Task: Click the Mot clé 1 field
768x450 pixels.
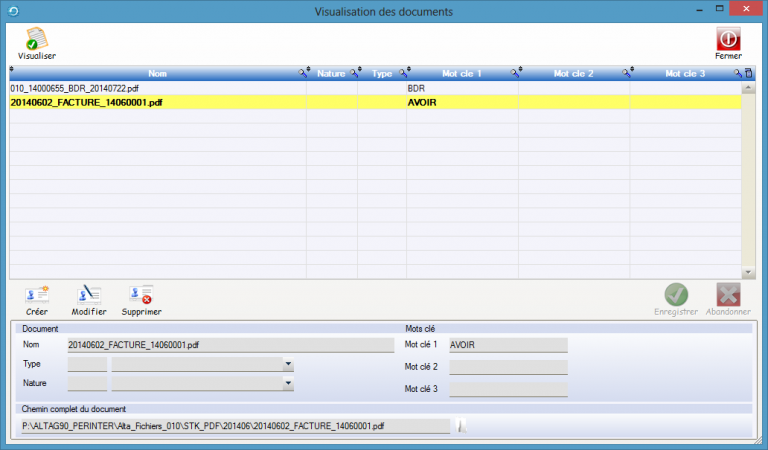Action: pyautogui.click(x=507, y=345)
